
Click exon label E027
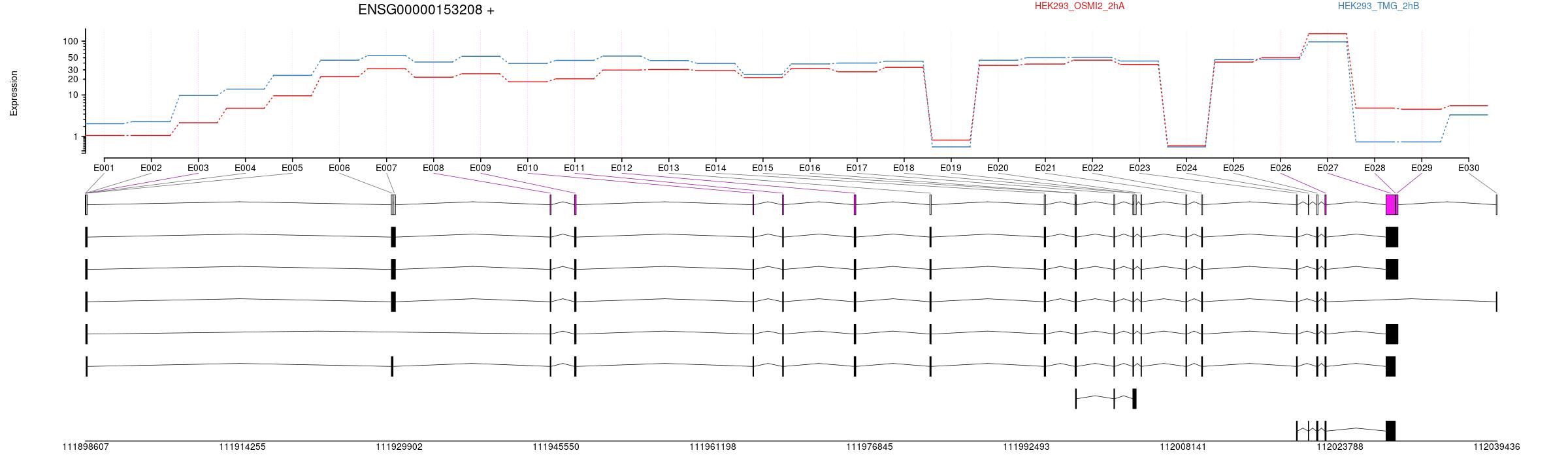1328,168
